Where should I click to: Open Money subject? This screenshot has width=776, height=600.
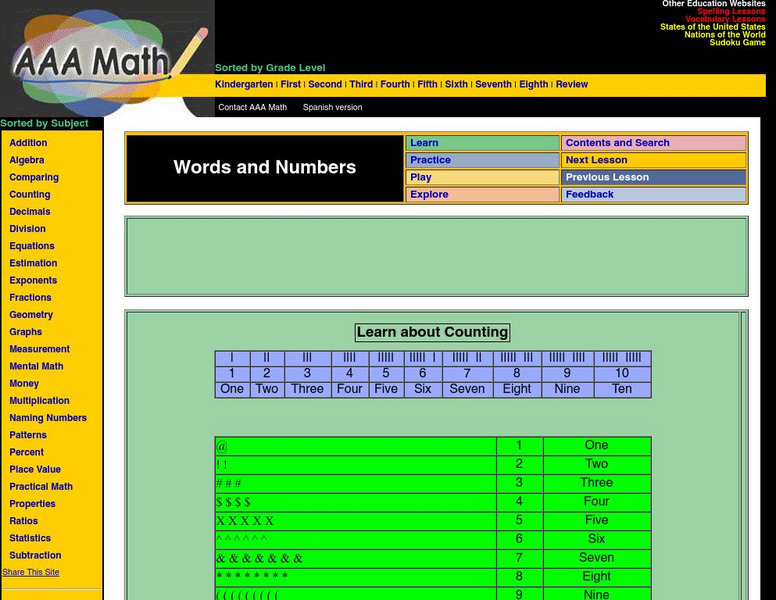tap(24, 384)
